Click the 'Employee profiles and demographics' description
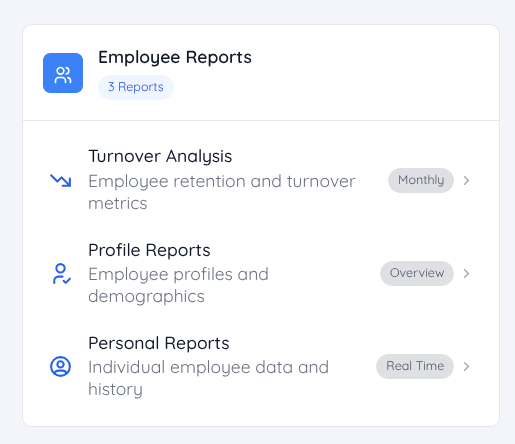The image size is (515, 444). point(178,285)
